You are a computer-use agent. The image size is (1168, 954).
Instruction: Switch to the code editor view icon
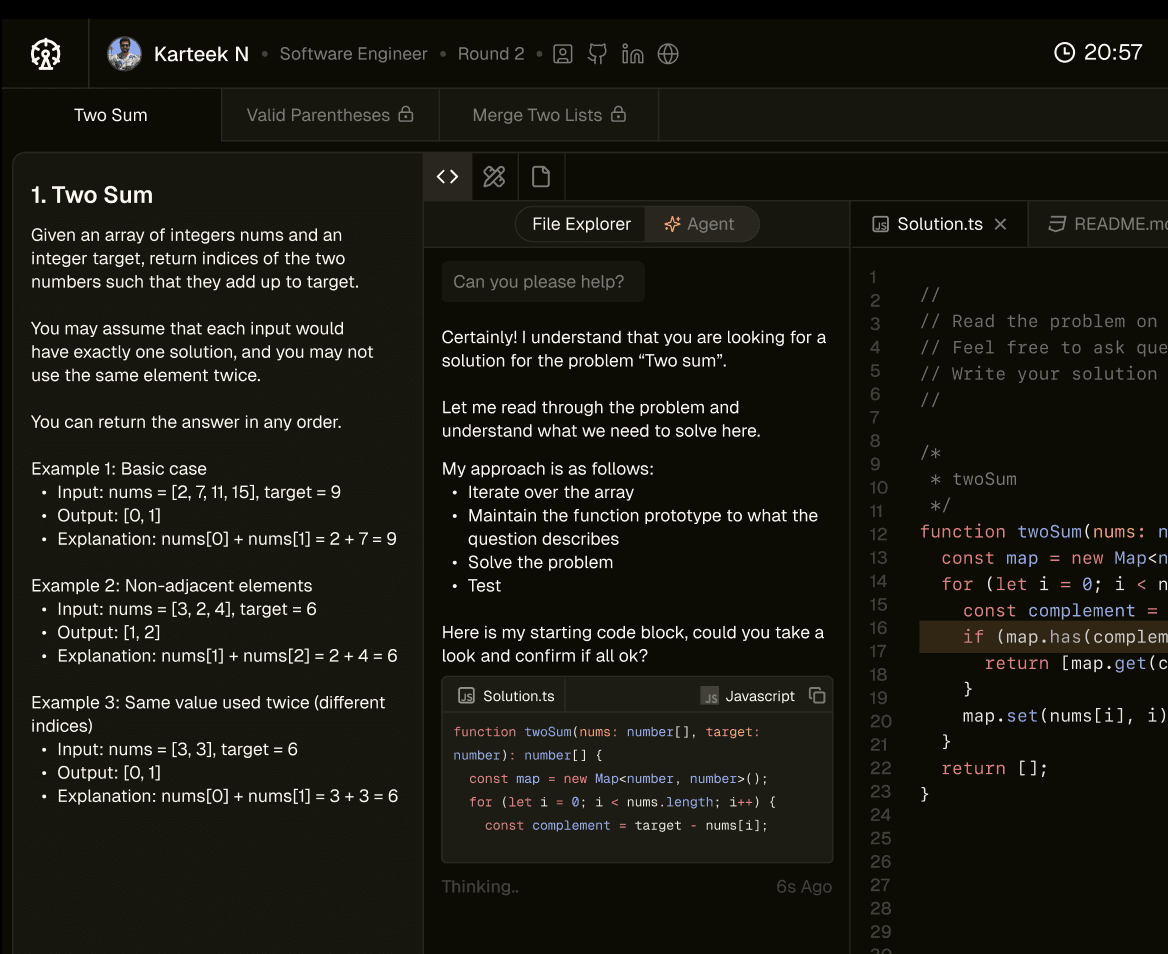[x=448, y=177]
